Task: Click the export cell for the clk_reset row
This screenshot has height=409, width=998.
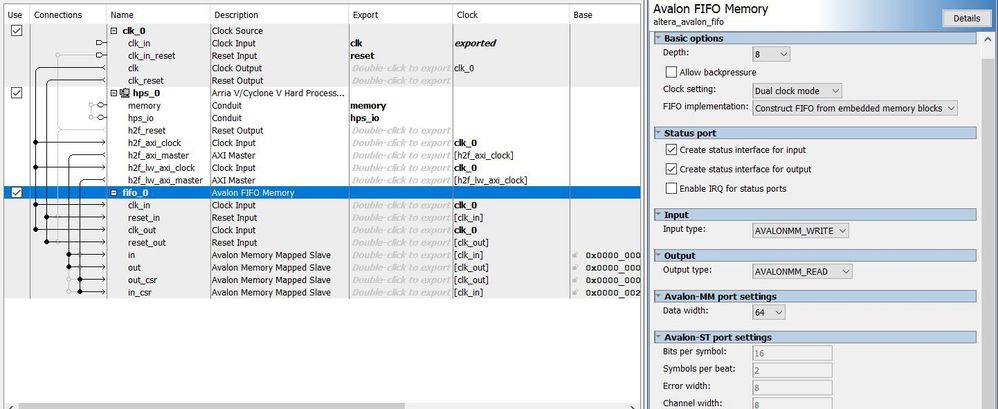Action: [401, 81]
